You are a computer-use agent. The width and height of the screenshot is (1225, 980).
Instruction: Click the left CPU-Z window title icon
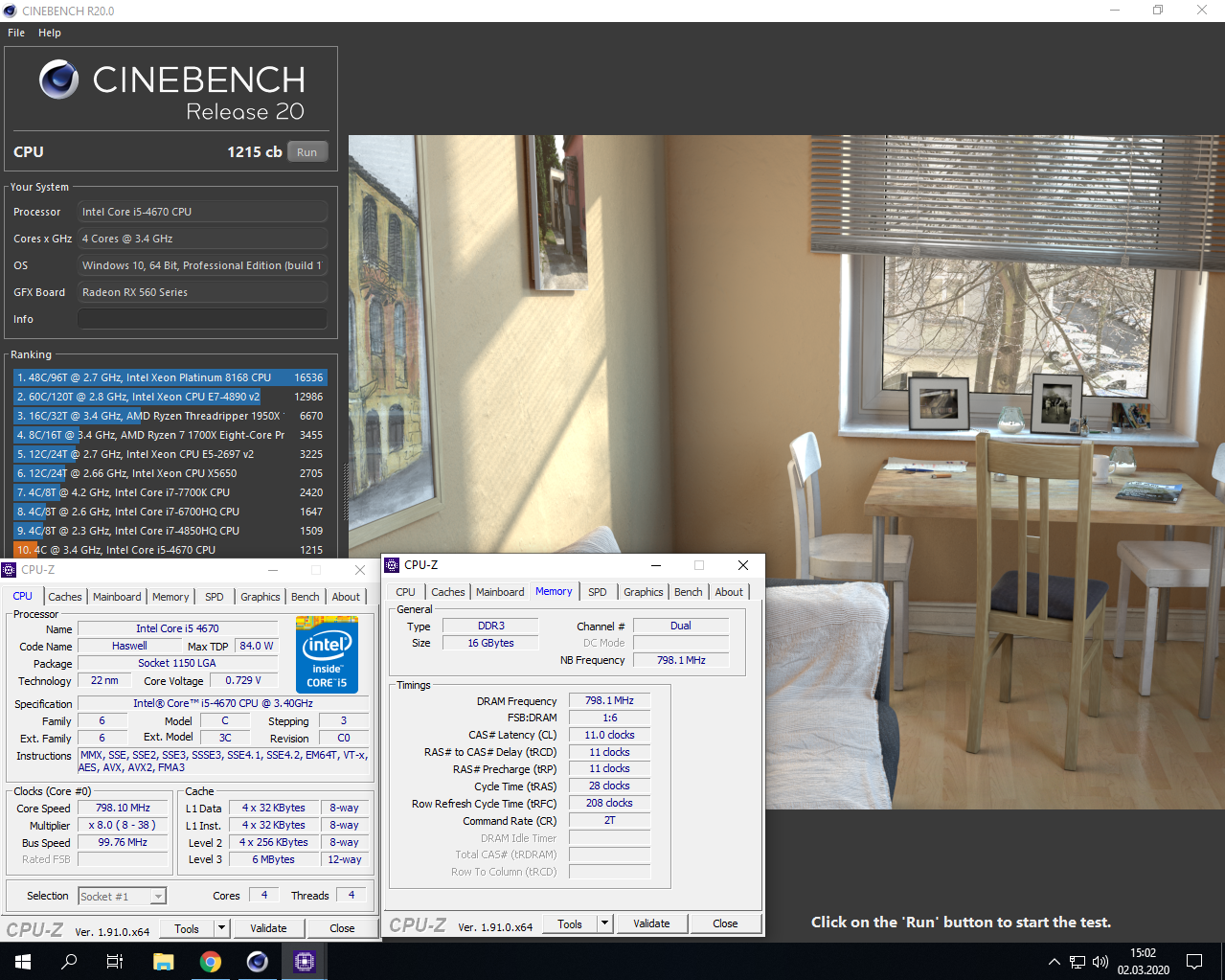point(10,569)
